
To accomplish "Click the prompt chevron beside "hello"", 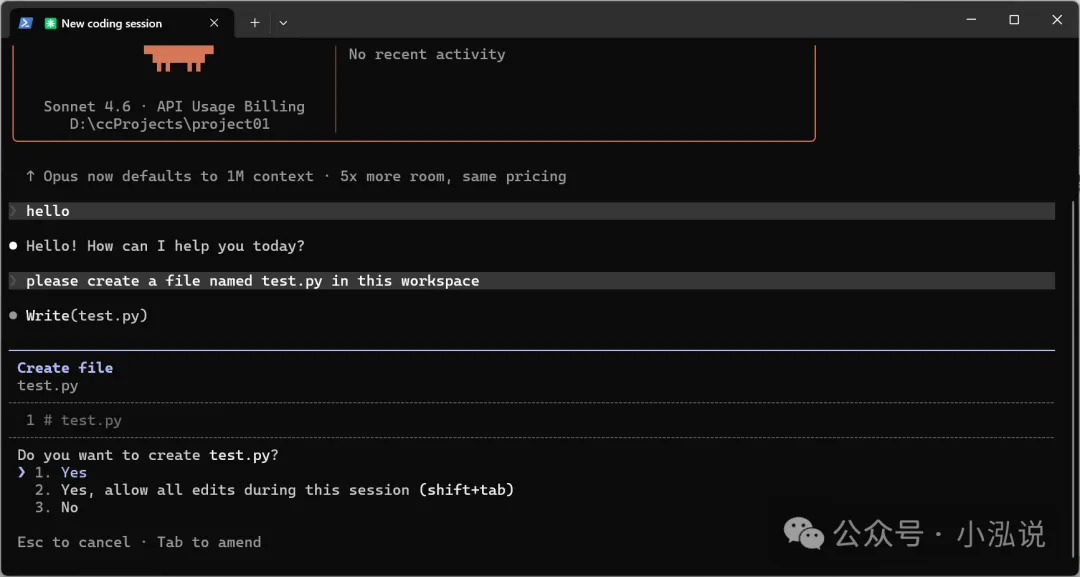I will (x=13, y=211).
